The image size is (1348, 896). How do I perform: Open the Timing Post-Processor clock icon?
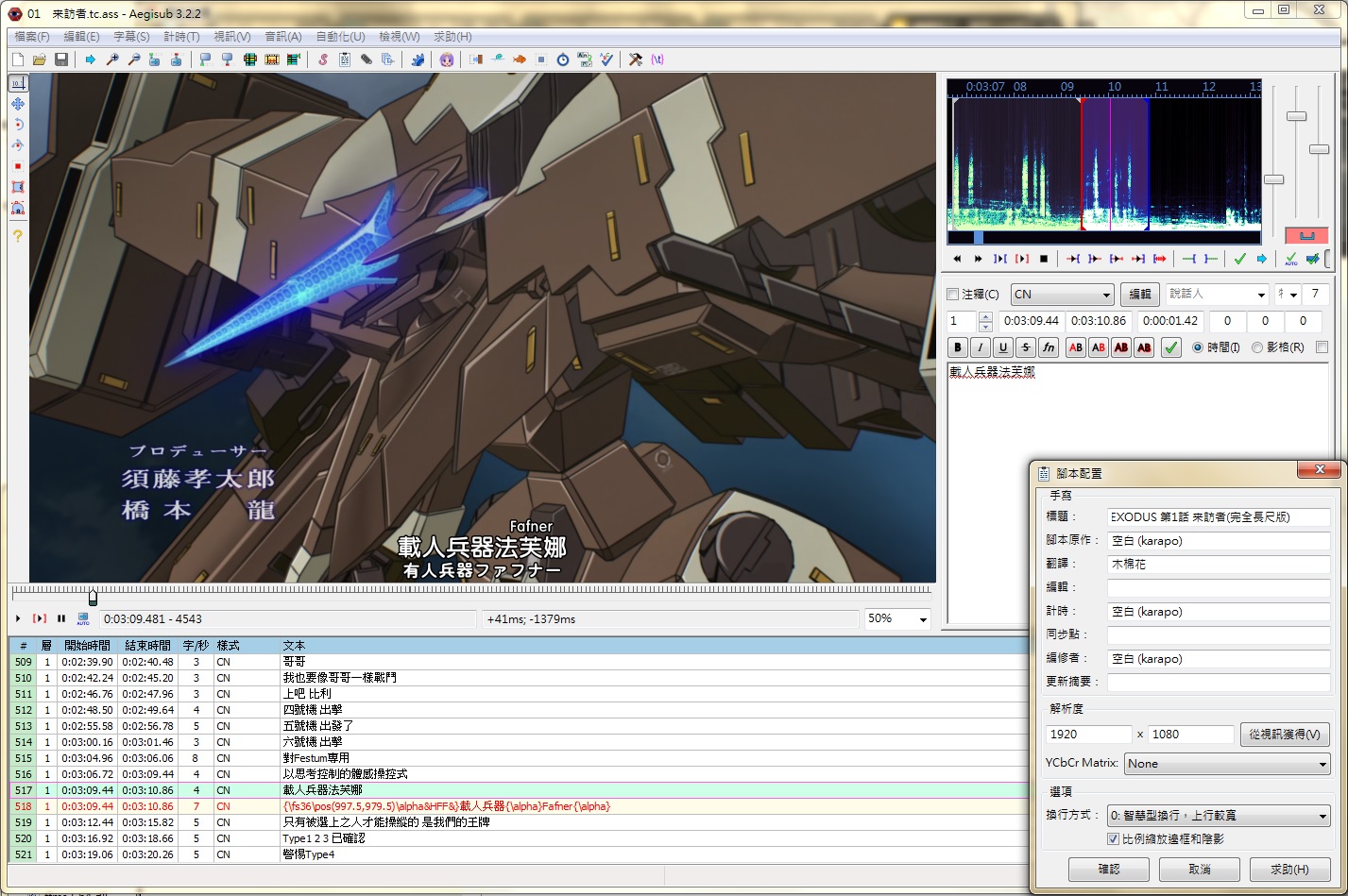(x=563, y=59)
